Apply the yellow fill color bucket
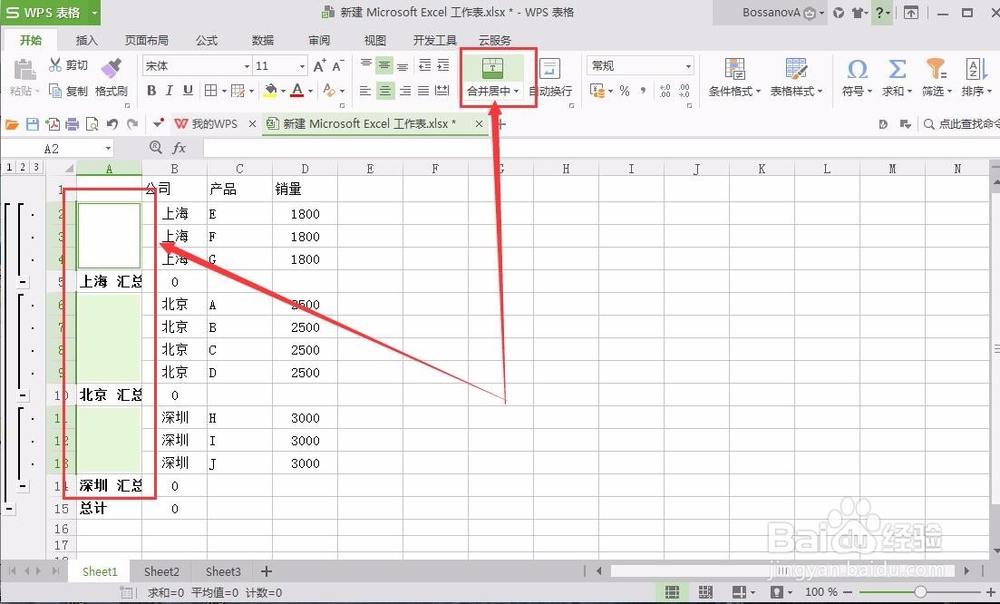1000x604 pixels. tap(270, 91)
